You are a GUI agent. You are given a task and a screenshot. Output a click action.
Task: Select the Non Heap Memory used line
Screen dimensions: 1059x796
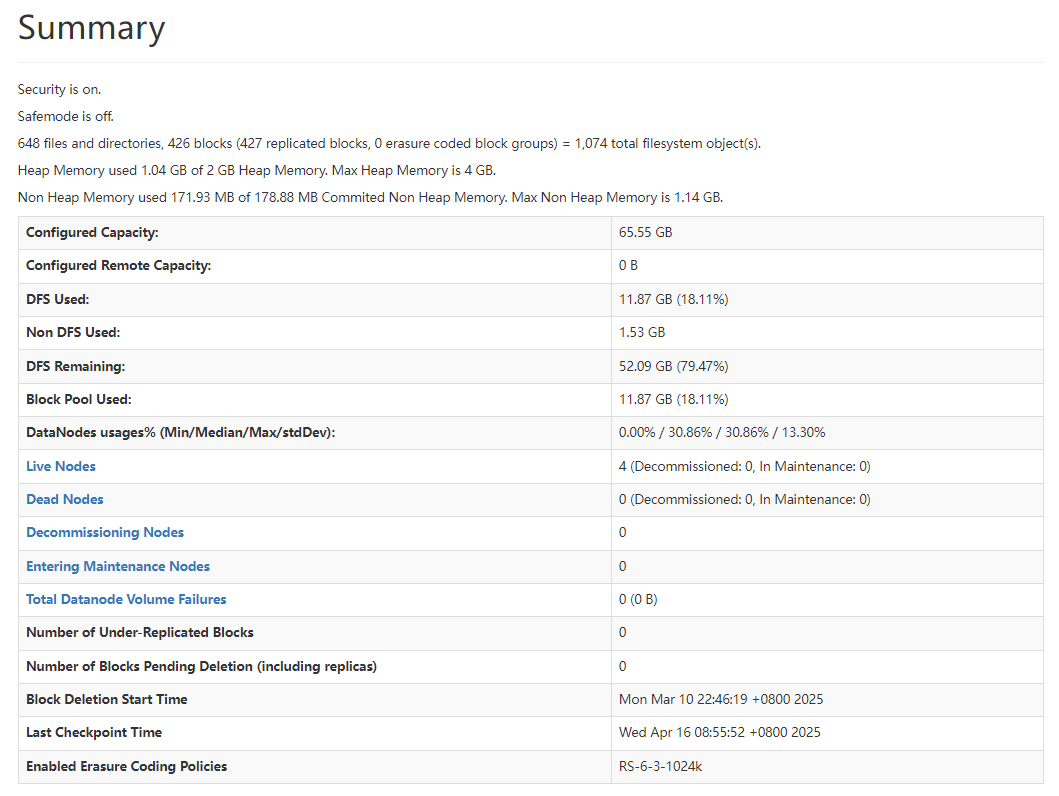[x=370, y=198]
